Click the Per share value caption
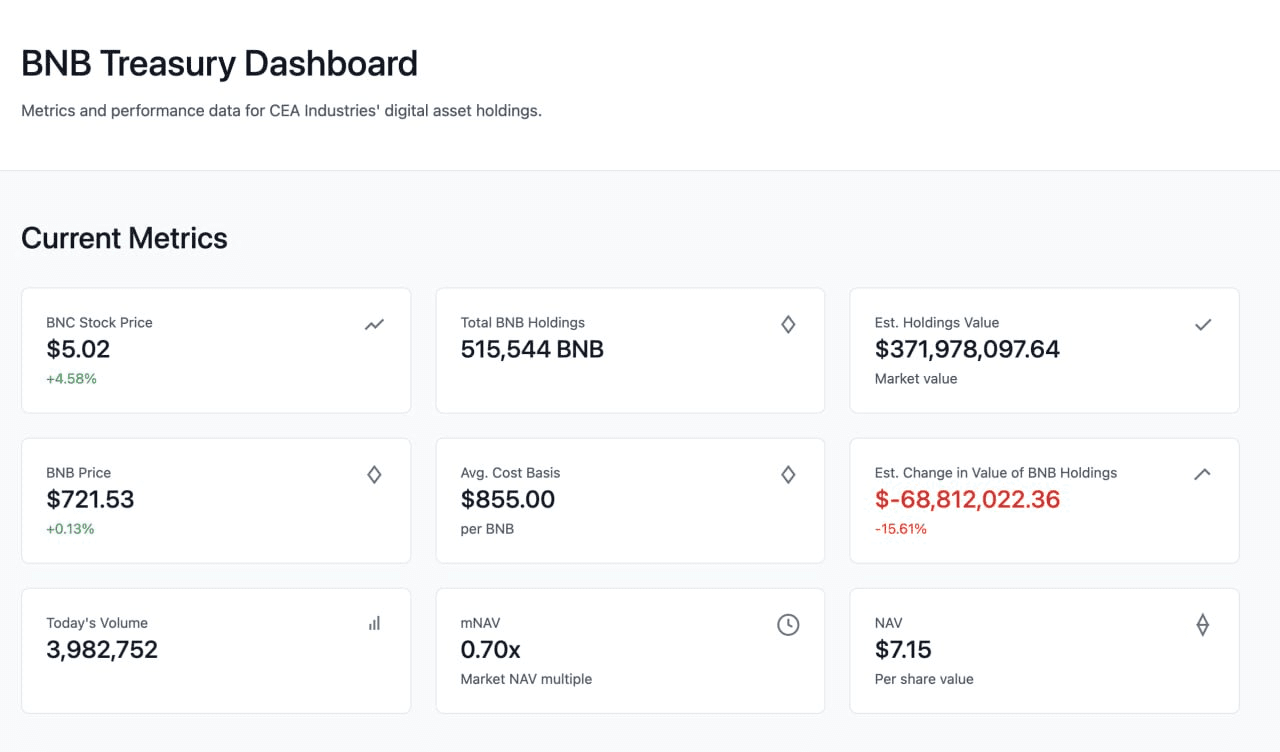 coord(924,679)
